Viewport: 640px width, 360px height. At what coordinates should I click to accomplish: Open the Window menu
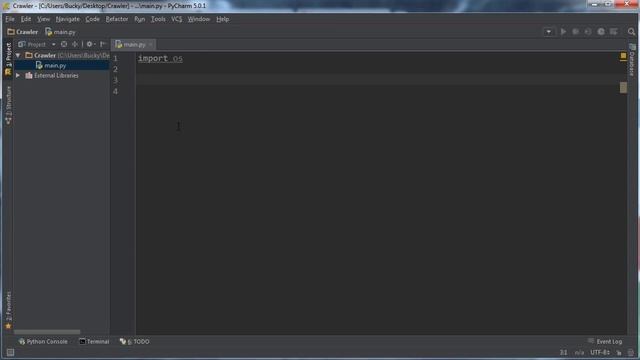click(x=199, y=19)
